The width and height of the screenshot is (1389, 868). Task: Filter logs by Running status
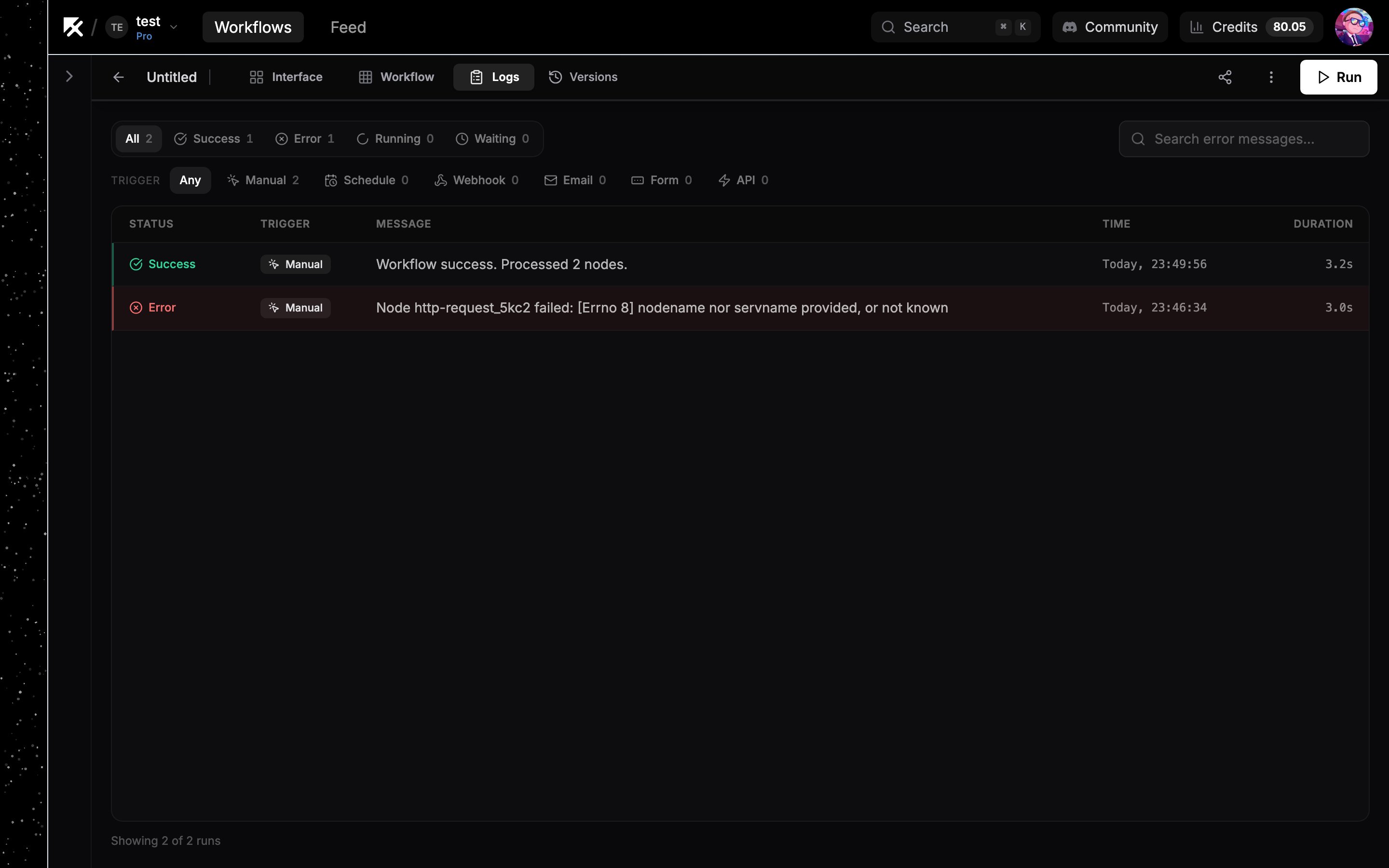click(x=395, y=138)
